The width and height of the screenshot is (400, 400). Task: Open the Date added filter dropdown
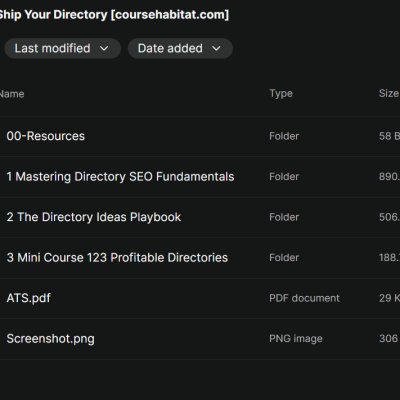pos(180,48)
